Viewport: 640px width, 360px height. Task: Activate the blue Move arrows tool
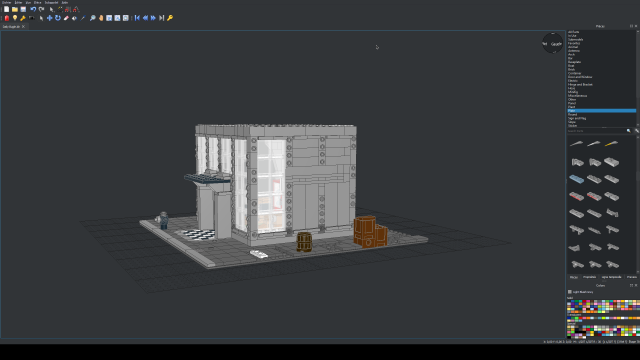click(x=49, y=18)
